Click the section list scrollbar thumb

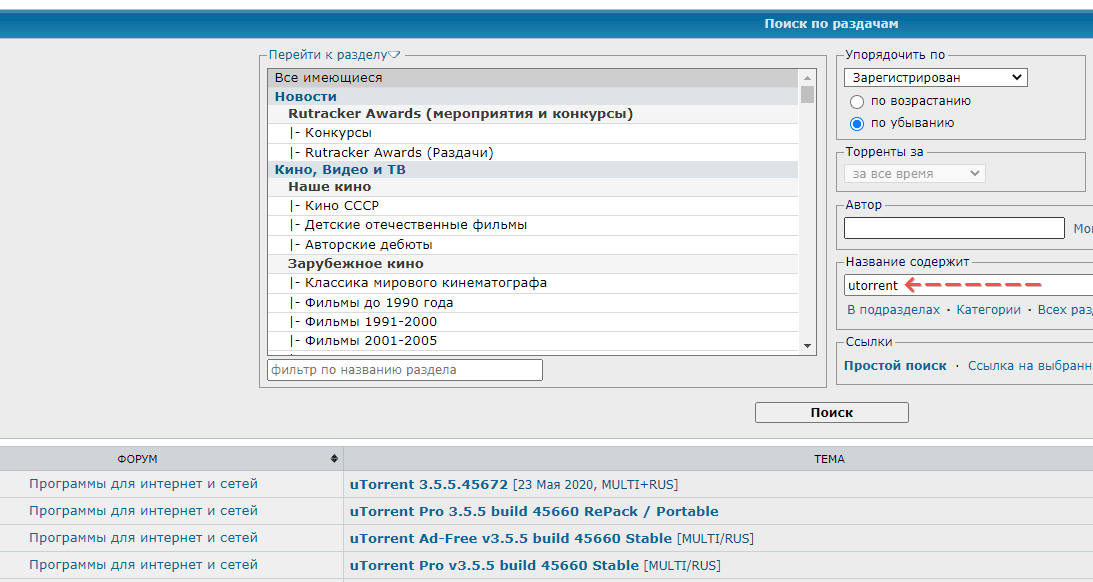coord(807,94)
